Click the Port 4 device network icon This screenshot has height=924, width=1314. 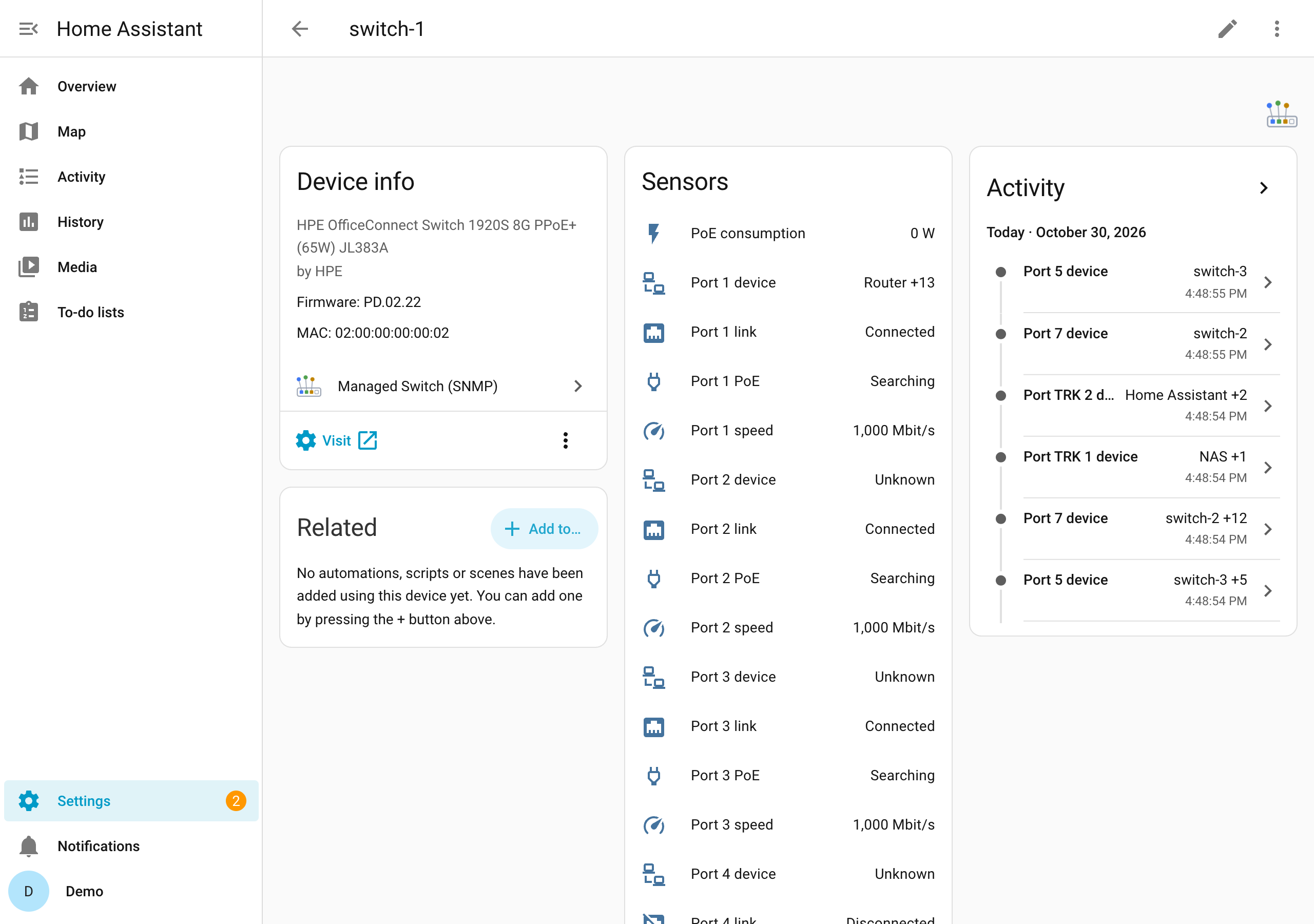click(x=653, y=874)
